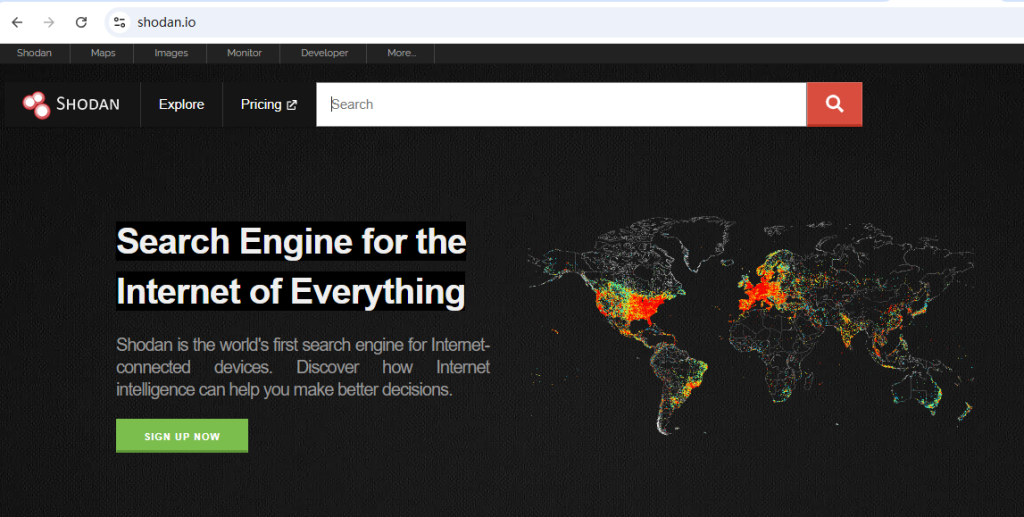This screenshot has width=1024, height=517.
Task: Focus the Search input field
Action: pyautogui.click(x=562, y=104)
